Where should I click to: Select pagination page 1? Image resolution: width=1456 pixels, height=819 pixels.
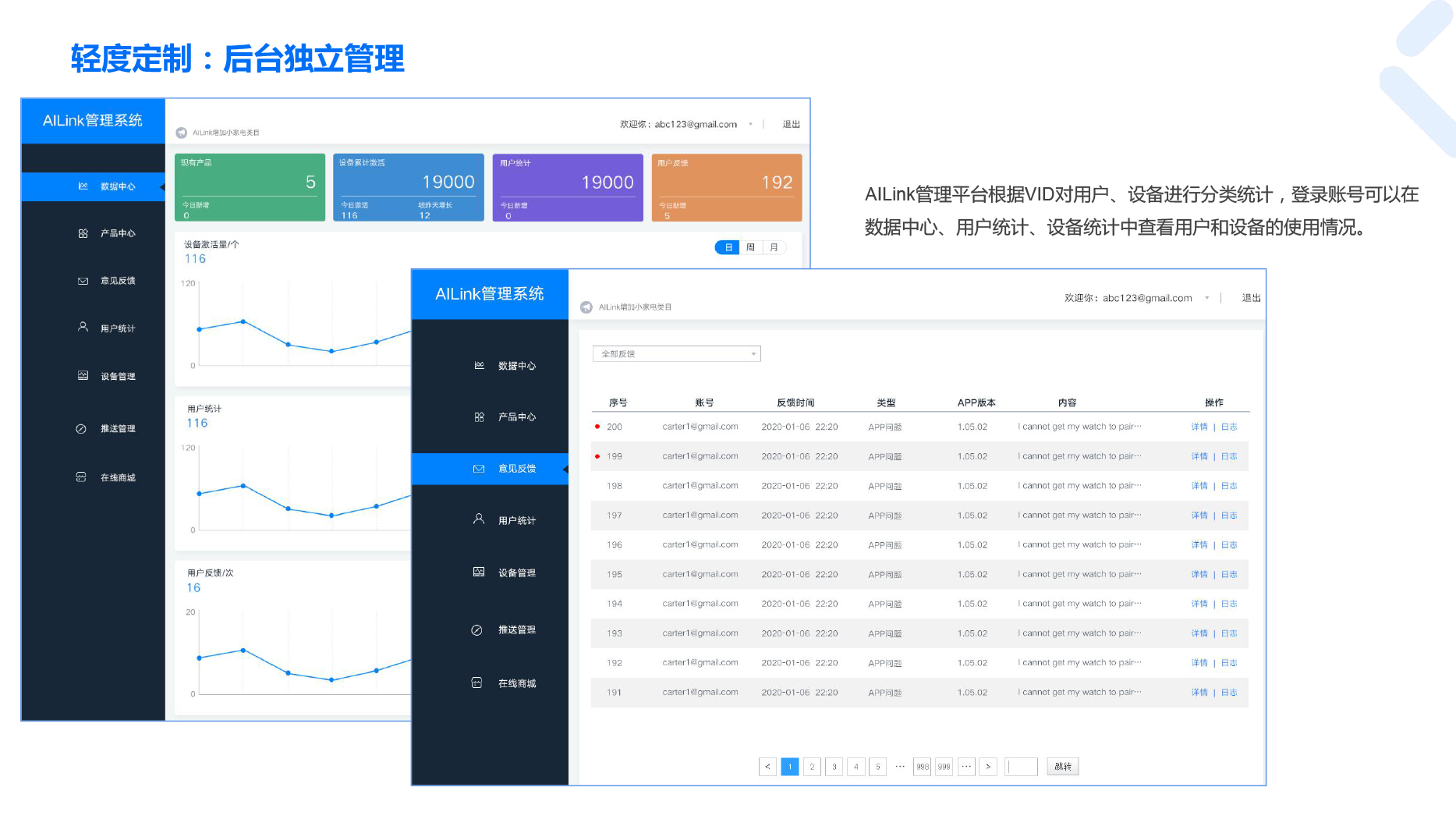coord(790,767)
